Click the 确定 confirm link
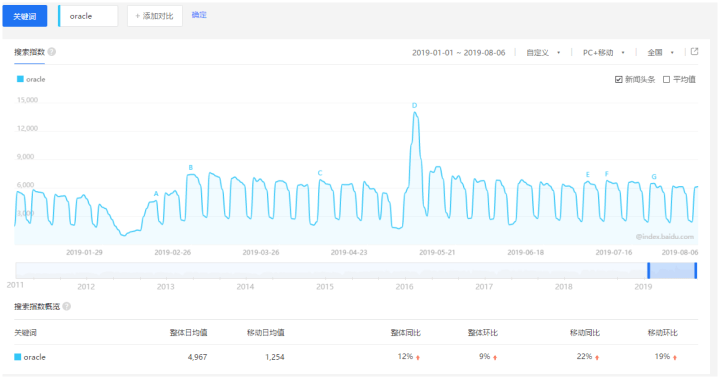This screenshot has width=720, height=379. click(x=199, y=15)
